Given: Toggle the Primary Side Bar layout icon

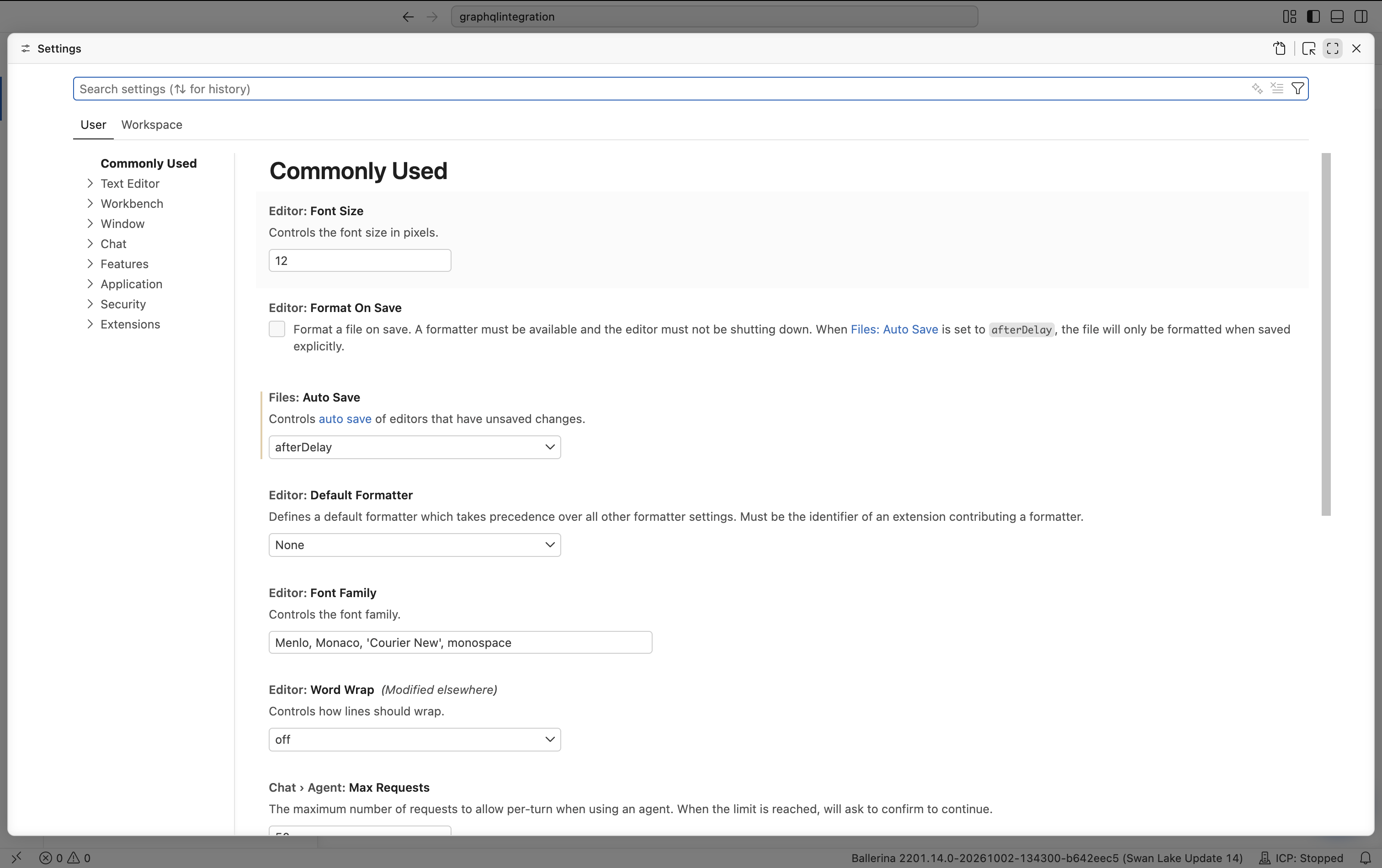Looking at the screenshot, I should pyautogui.click(x=1313, y=16).
